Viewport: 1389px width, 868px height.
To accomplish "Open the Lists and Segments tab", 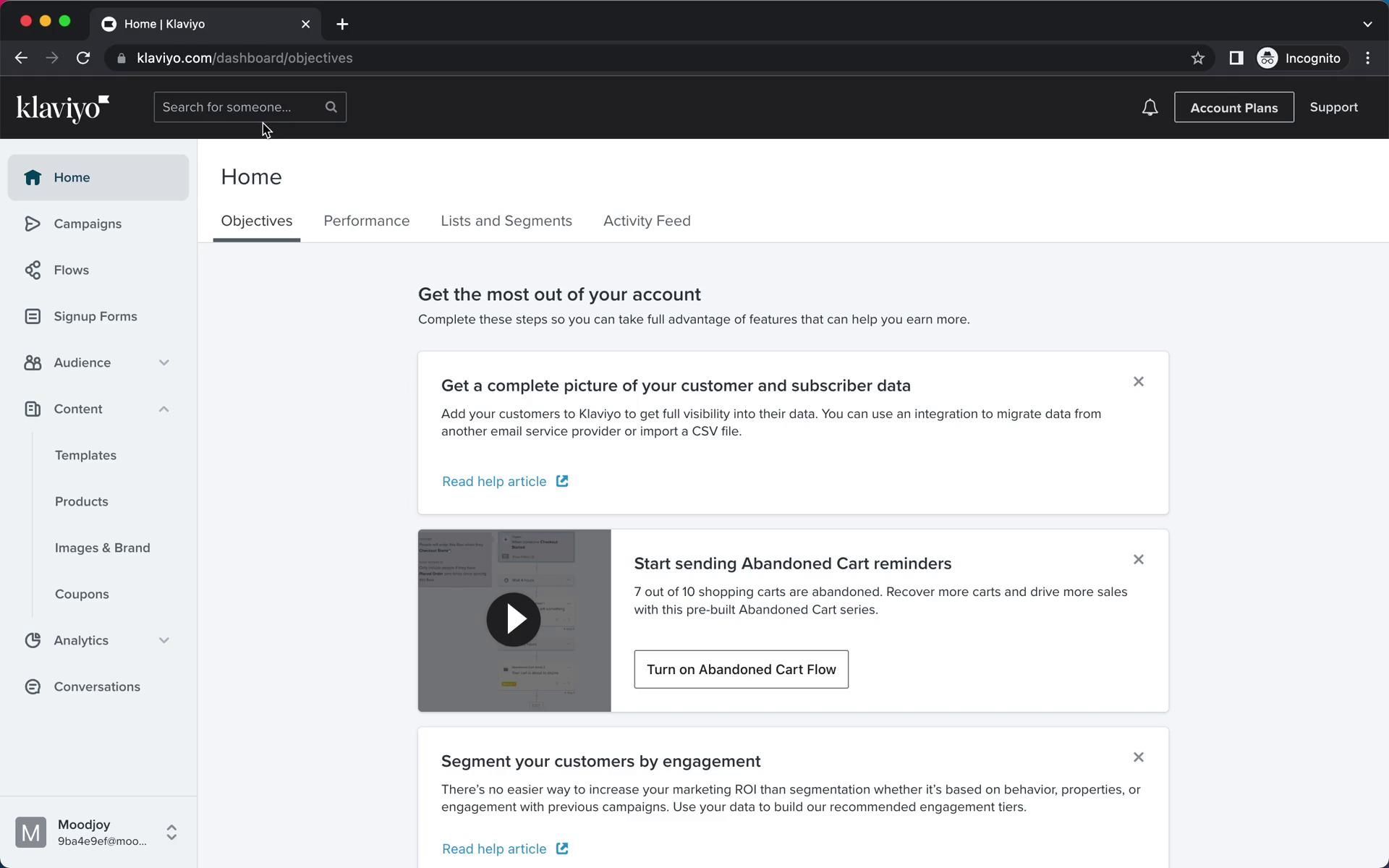I will [x=506, y=221].
